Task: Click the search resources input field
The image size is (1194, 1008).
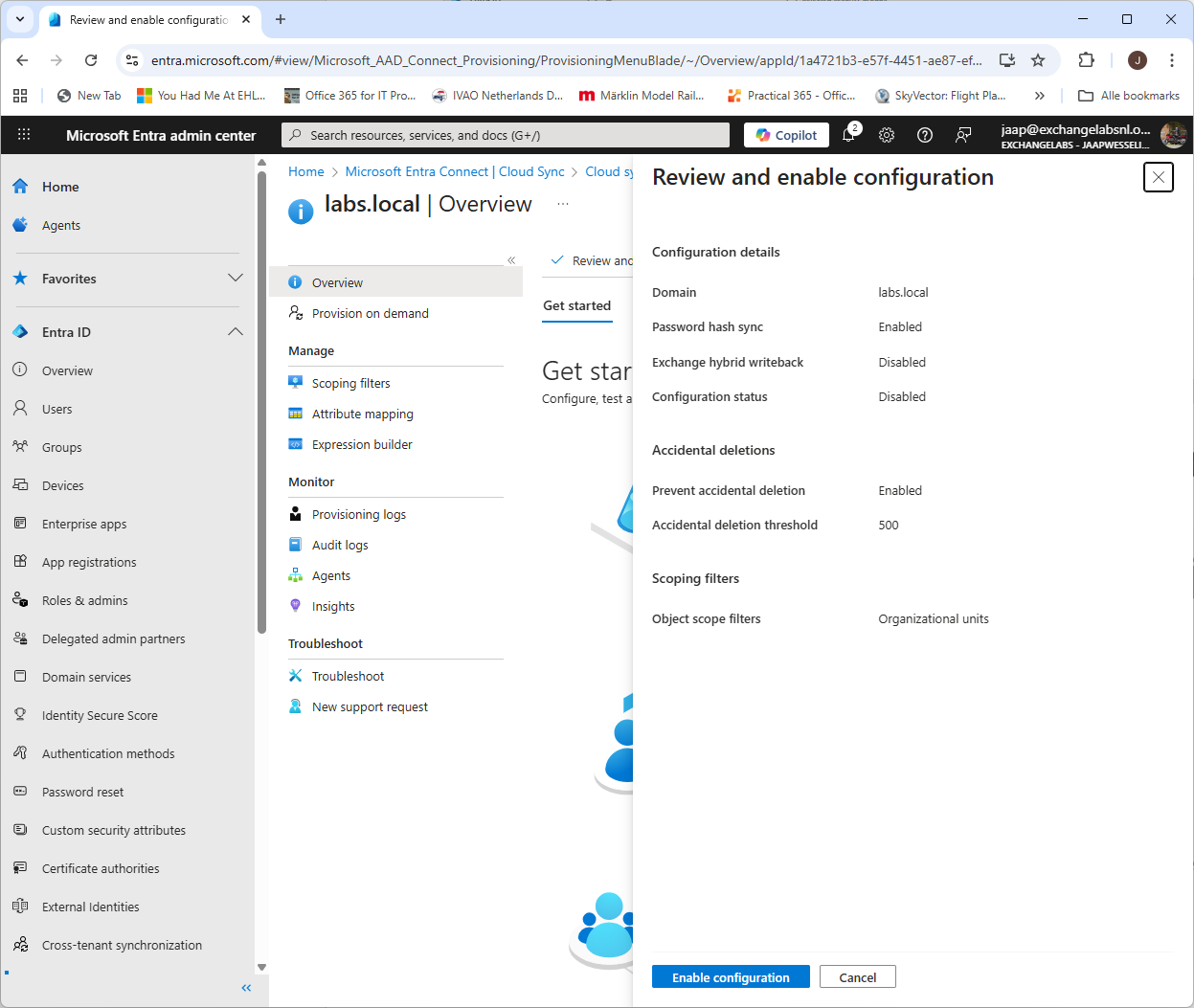Action: pyautogui.click(x=506, y=135)
